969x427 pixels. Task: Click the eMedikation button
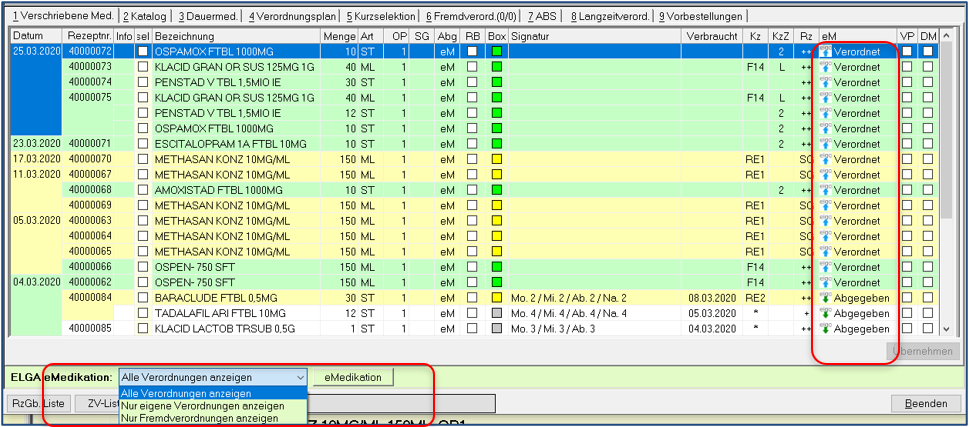[x=353, y=377]
